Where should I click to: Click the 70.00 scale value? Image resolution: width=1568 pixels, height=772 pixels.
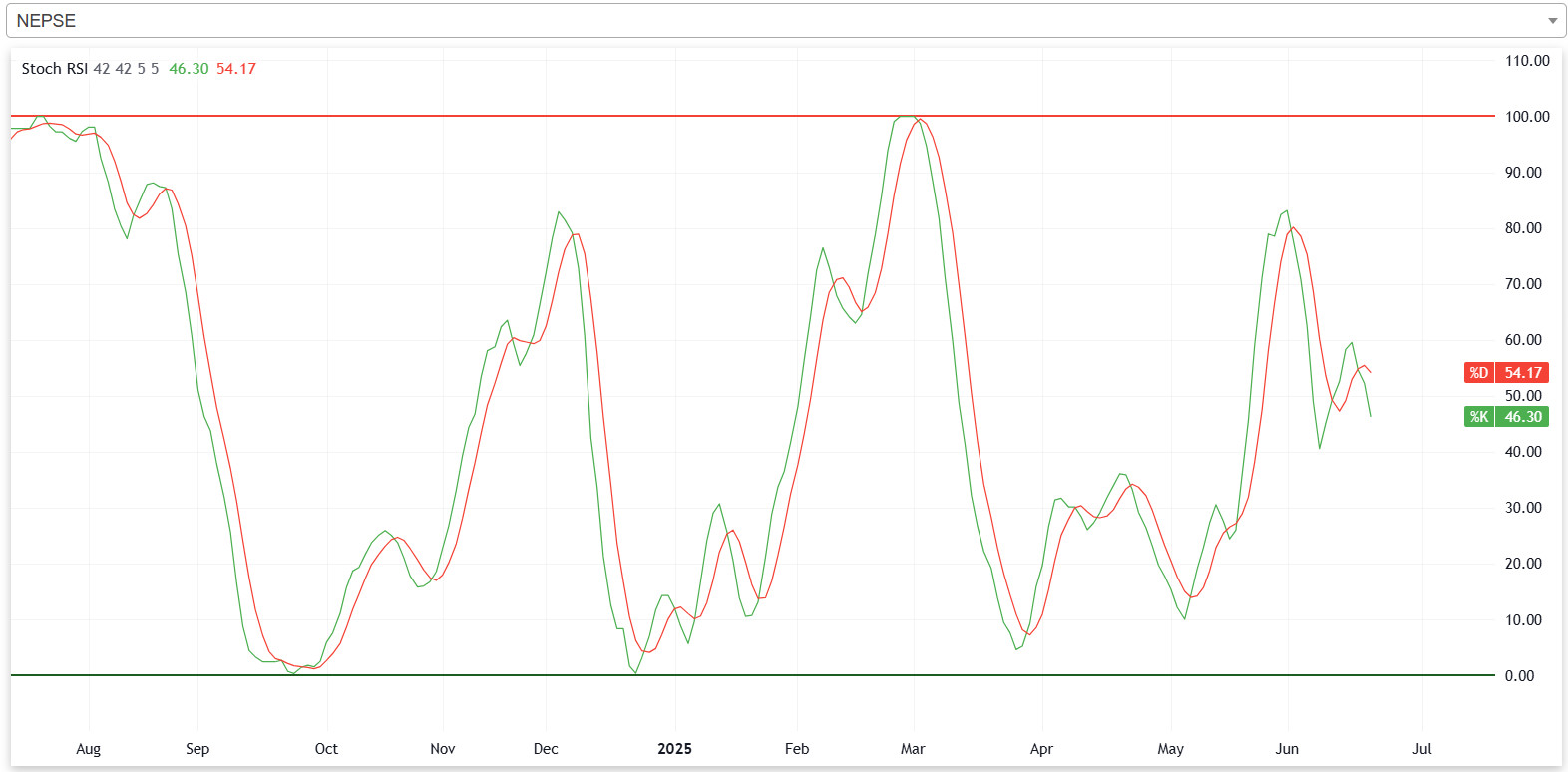point(1523,284)
